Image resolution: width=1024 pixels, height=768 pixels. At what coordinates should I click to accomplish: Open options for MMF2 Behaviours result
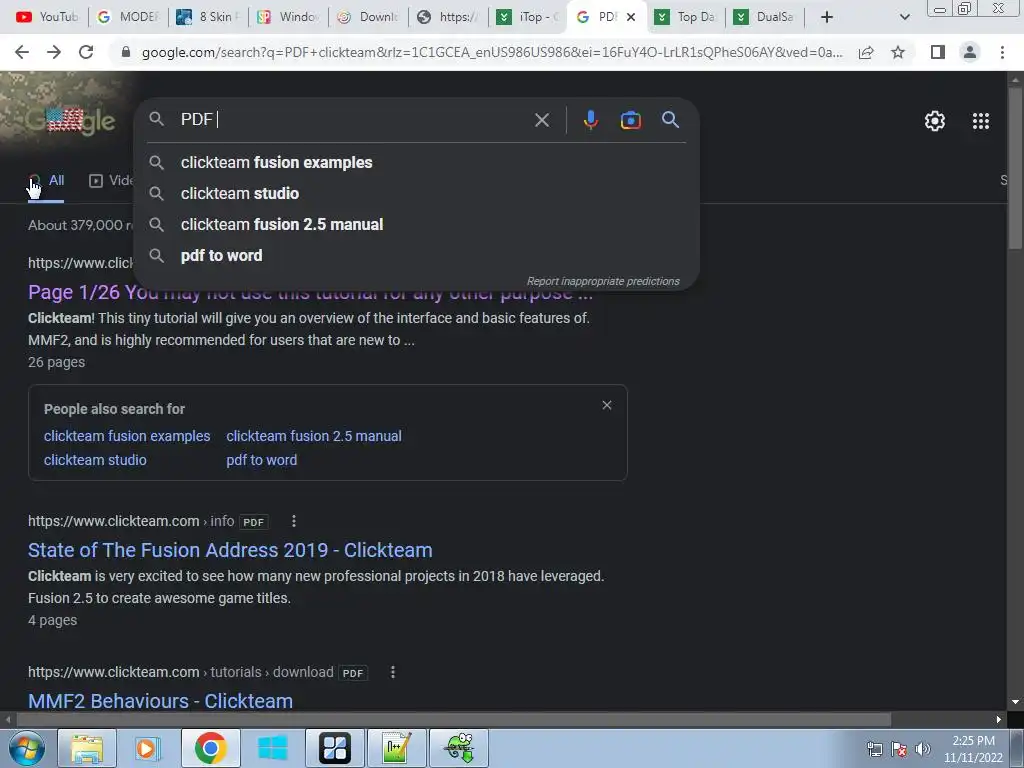click(x=392, y=672)
